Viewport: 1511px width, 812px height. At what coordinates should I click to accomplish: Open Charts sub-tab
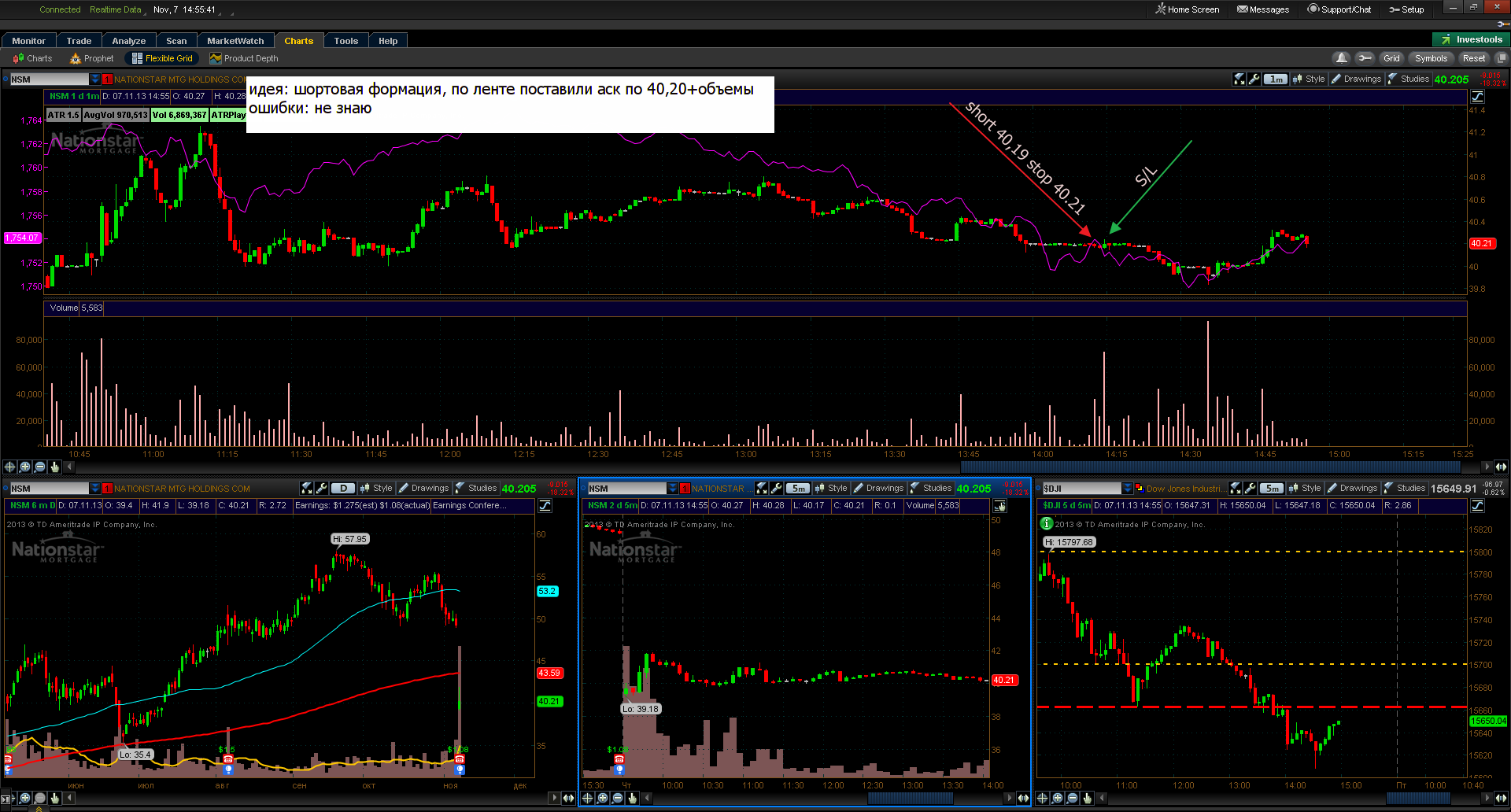(x=32, y=58)
